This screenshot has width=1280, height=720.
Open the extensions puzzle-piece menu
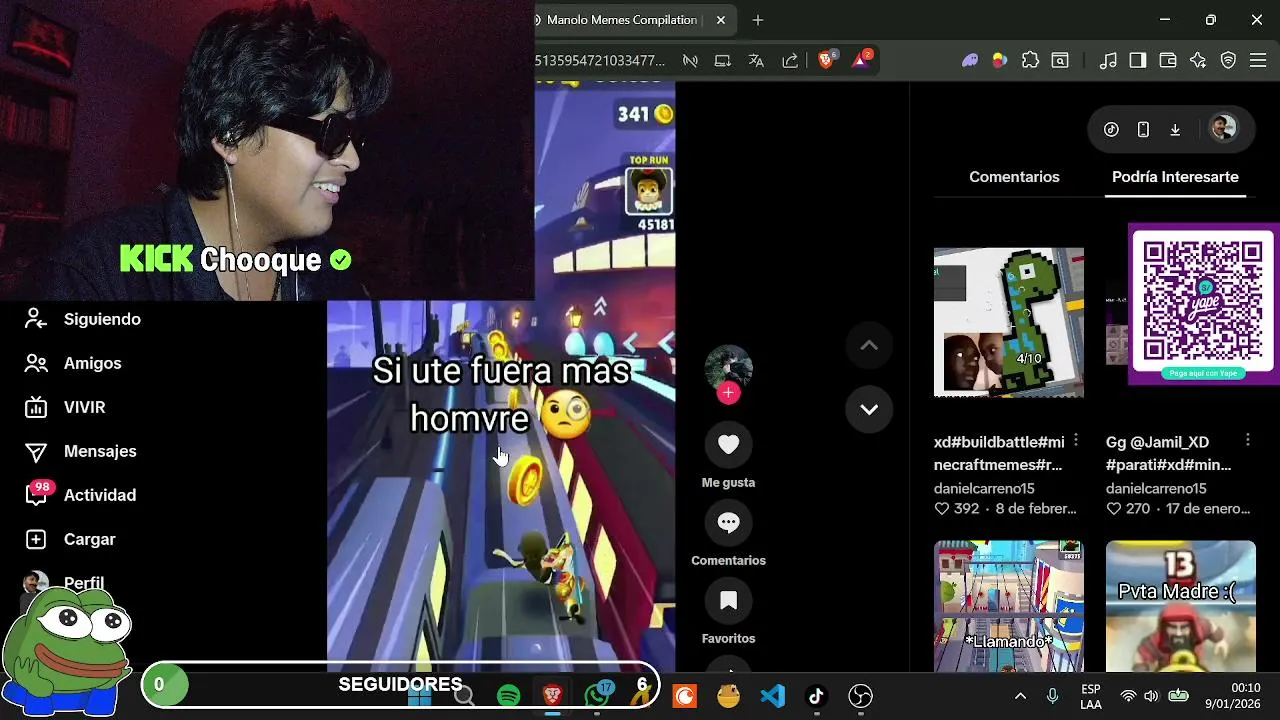tap(1030, 61)
